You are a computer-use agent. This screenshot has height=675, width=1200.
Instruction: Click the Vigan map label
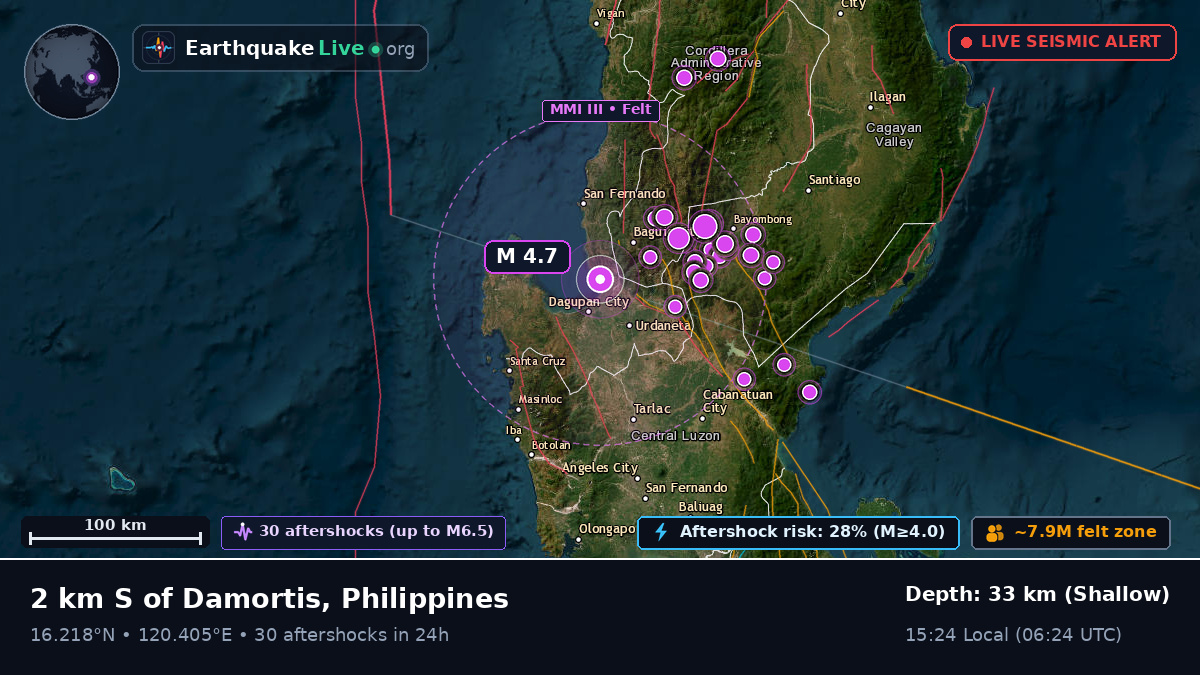[610, 14]
